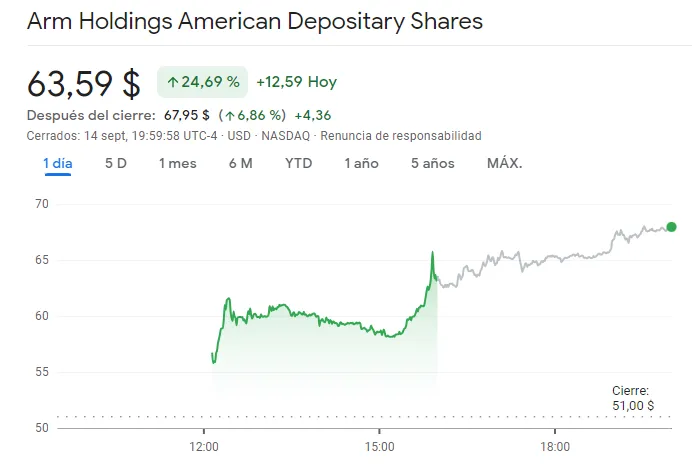This screenshot has height=466, width=692.
Task: Click the green intraday peak on the chart
Action: (x=432, y=254)
